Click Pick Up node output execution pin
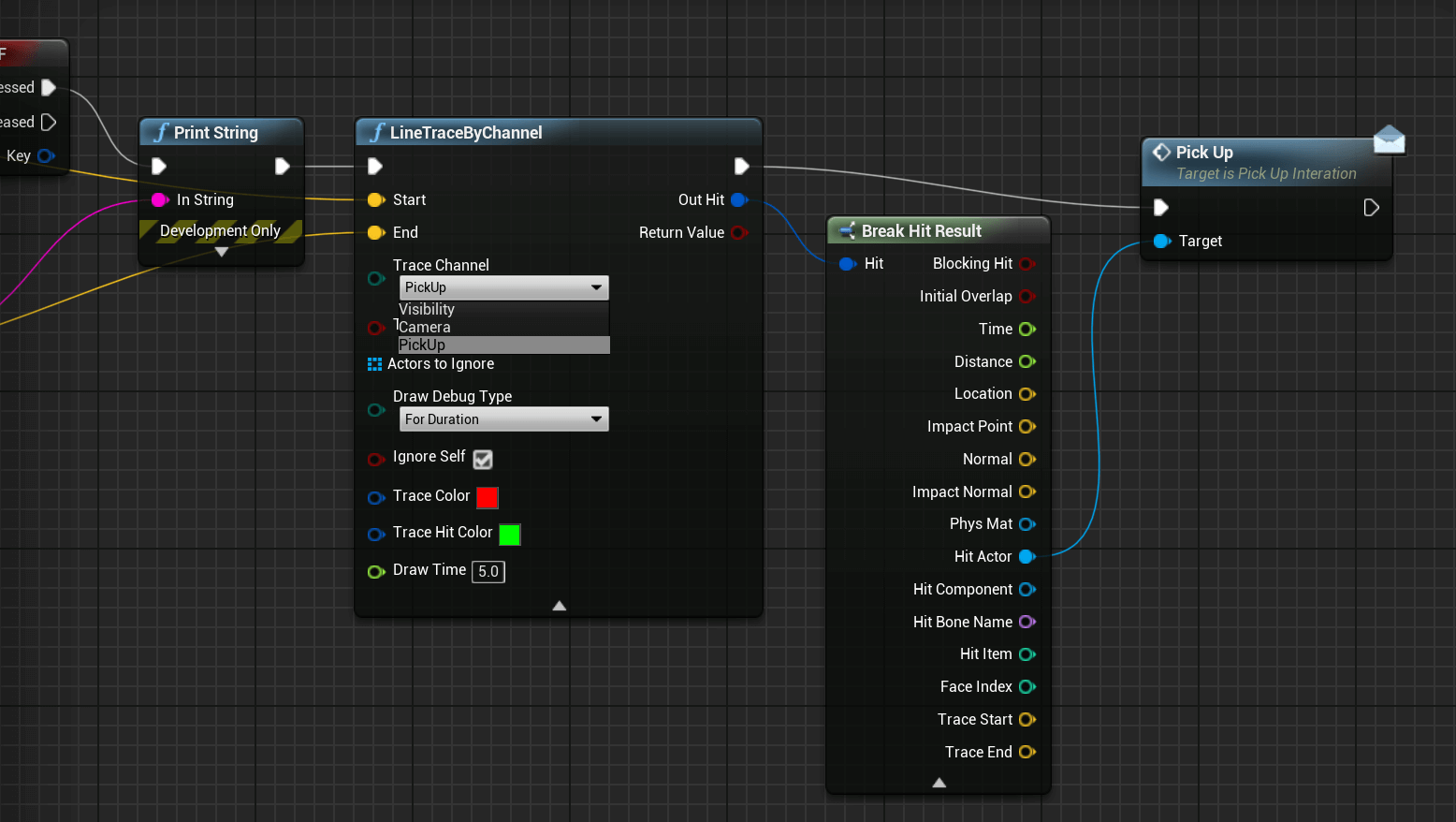Viewport: 1456px width, 822px height. coord(1371,208)
